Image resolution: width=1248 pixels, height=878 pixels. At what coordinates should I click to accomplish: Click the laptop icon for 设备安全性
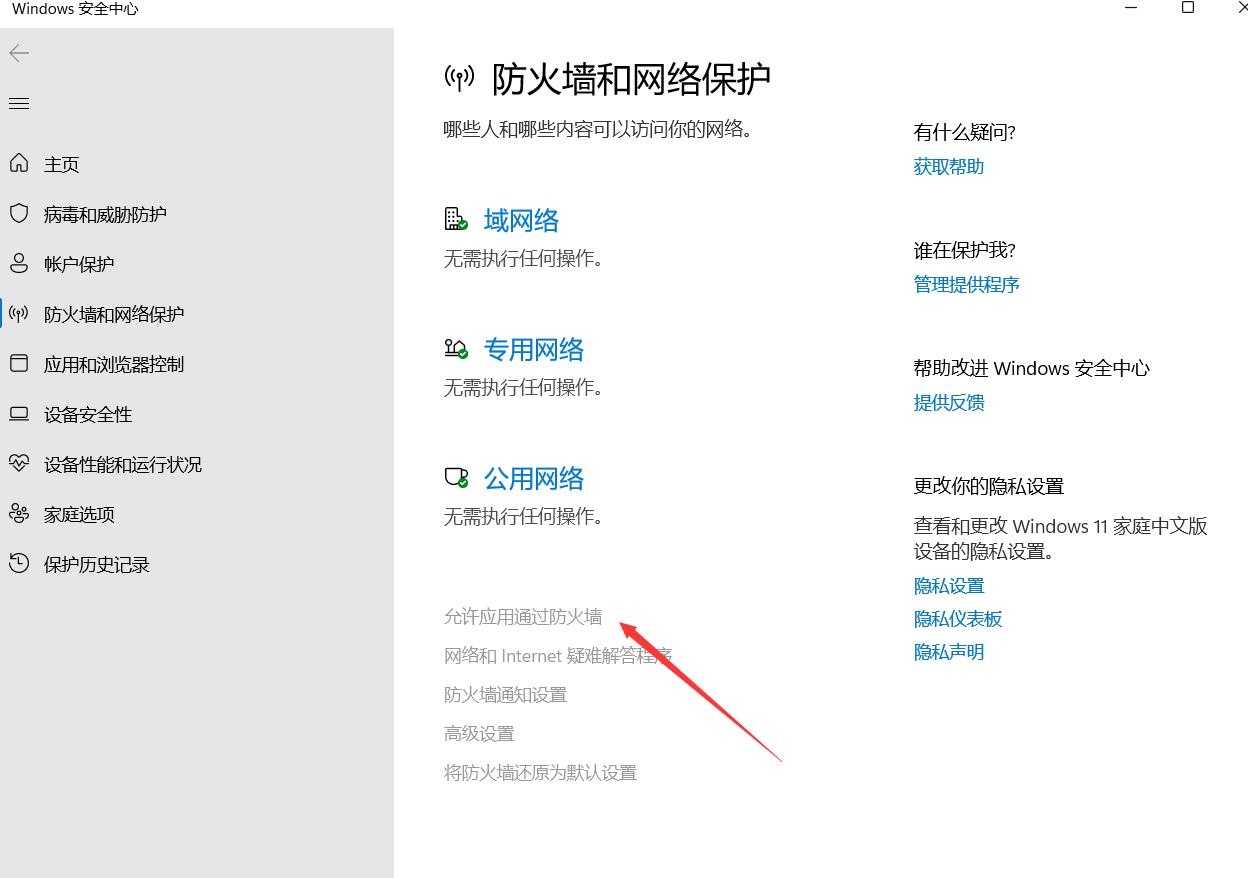click(19, 413)
